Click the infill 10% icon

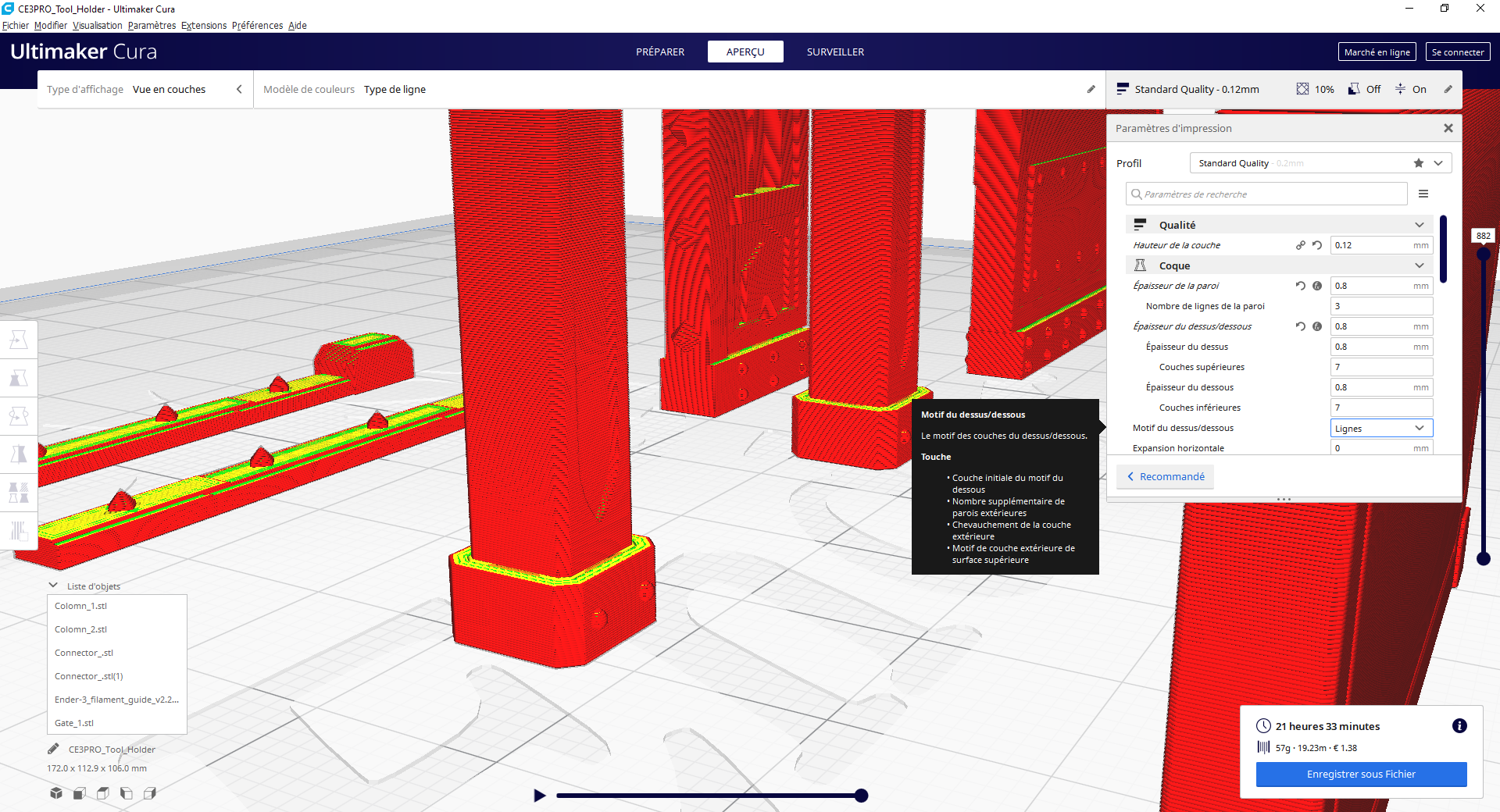coord(1302,89)
